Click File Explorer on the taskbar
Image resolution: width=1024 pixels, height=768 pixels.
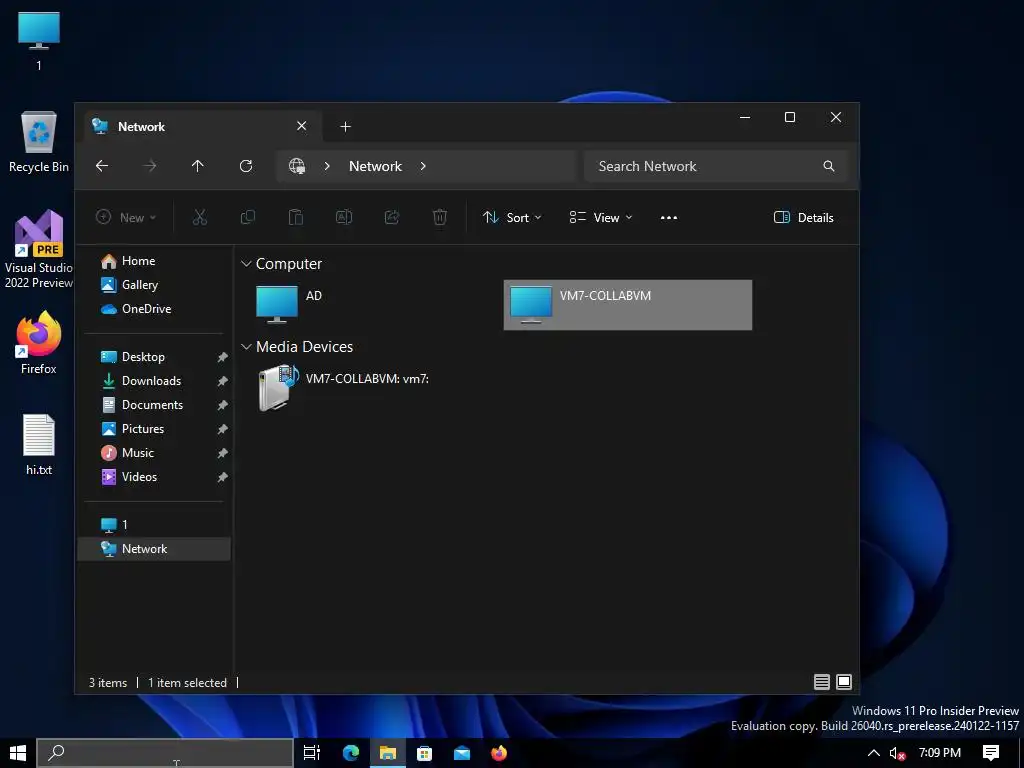(388, 753)
